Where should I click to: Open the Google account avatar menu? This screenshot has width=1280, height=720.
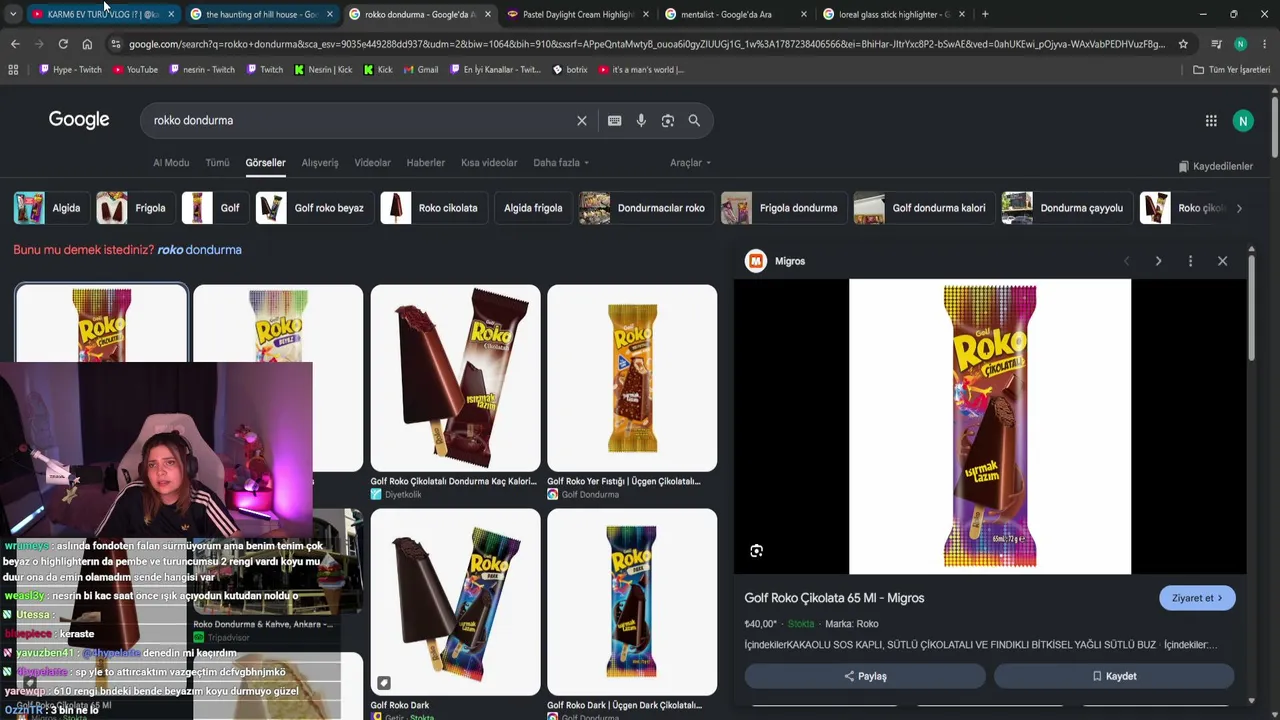1243,121
